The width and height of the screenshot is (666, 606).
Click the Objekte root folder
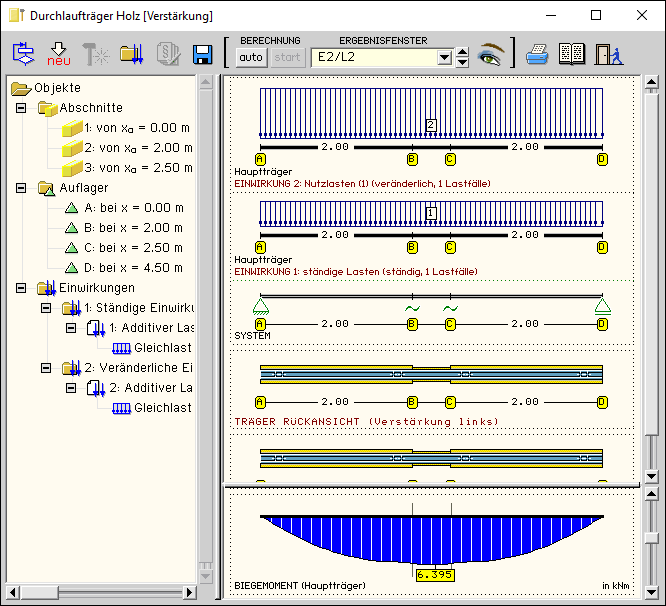click(57, 88)
